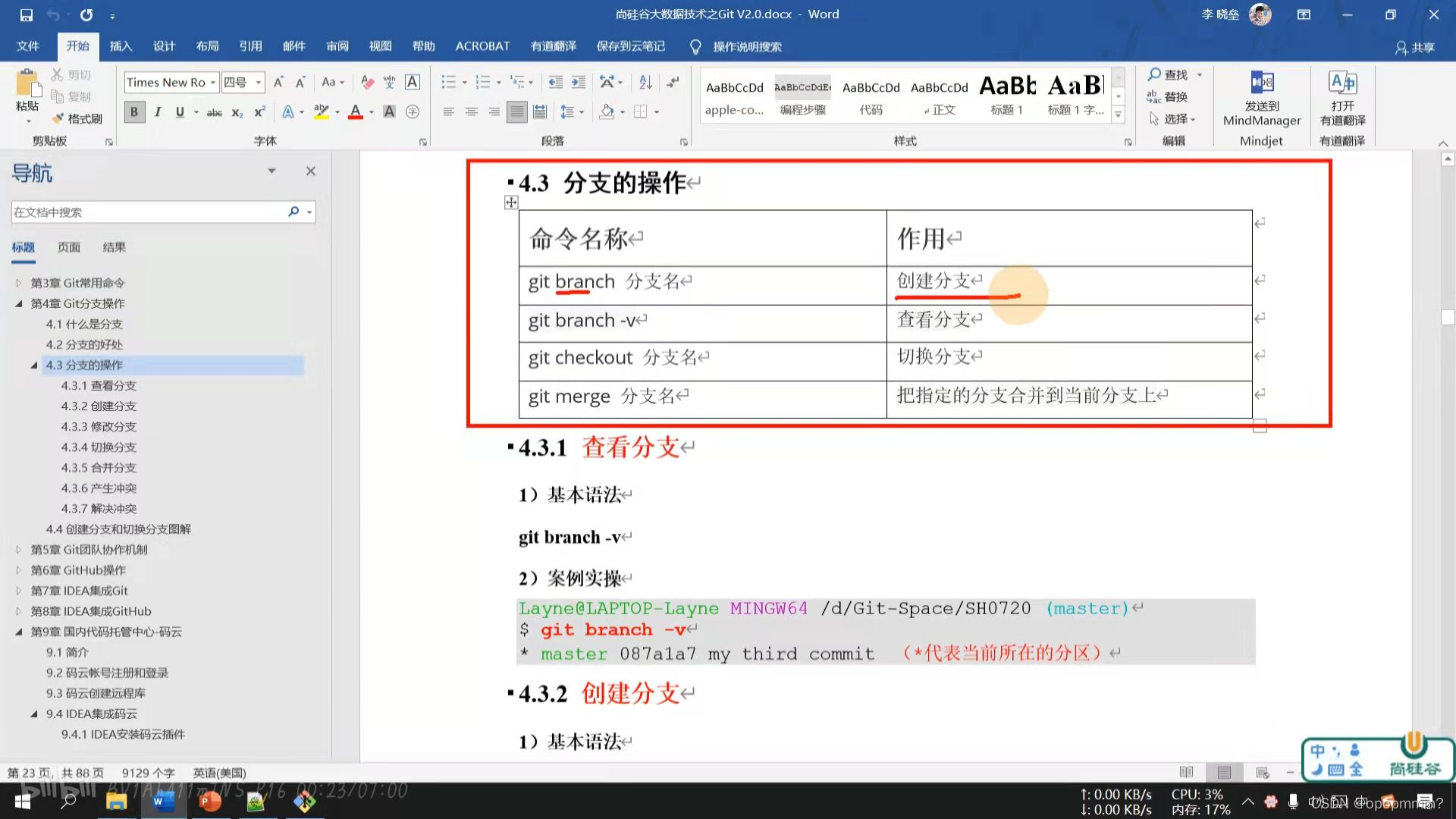Screen dimensions: 1456x819
Task: Toggle Bold formatting
Action: tap(134, 112)
